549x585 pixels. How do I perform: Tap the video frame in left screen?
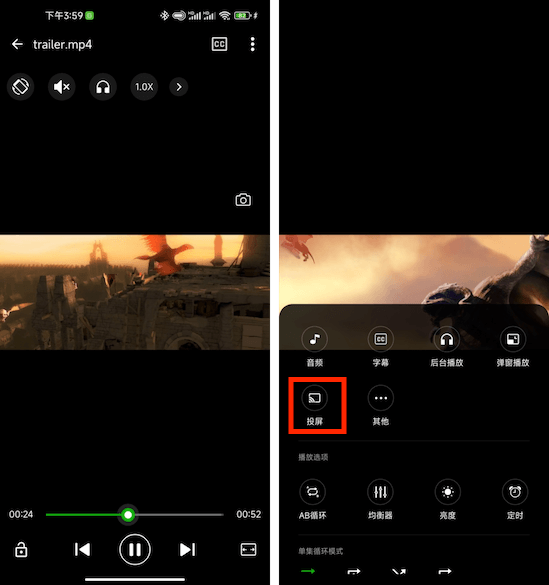[x=135, y=292]
